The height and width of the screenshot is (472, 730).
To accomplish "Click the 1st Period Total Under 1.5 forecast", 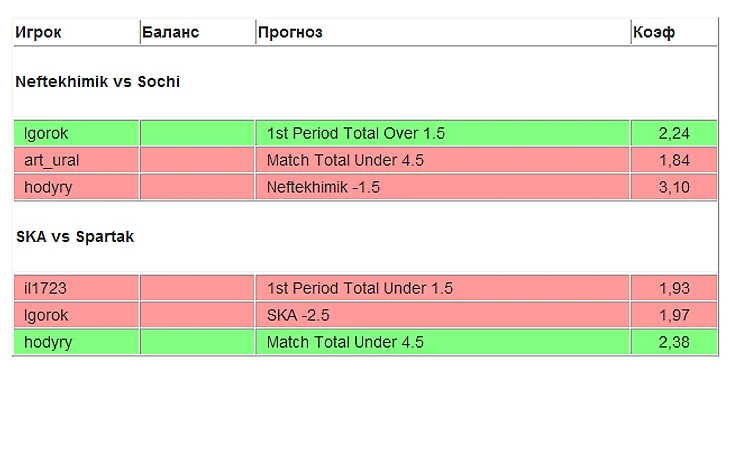I will click(360, 288).
